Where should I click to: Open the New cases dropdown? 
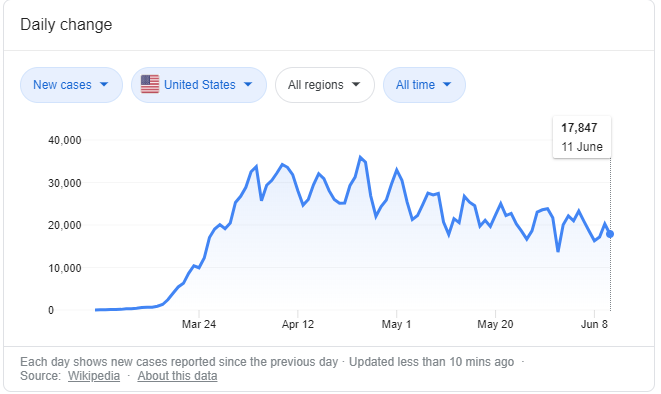point(71,85)
